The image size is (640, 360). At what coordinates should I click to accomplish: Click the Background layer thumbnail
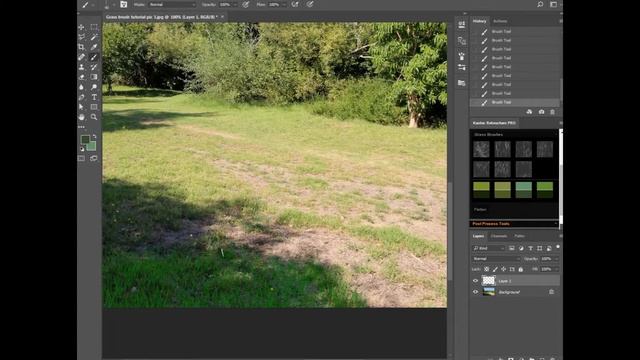[x=489, y=292]
